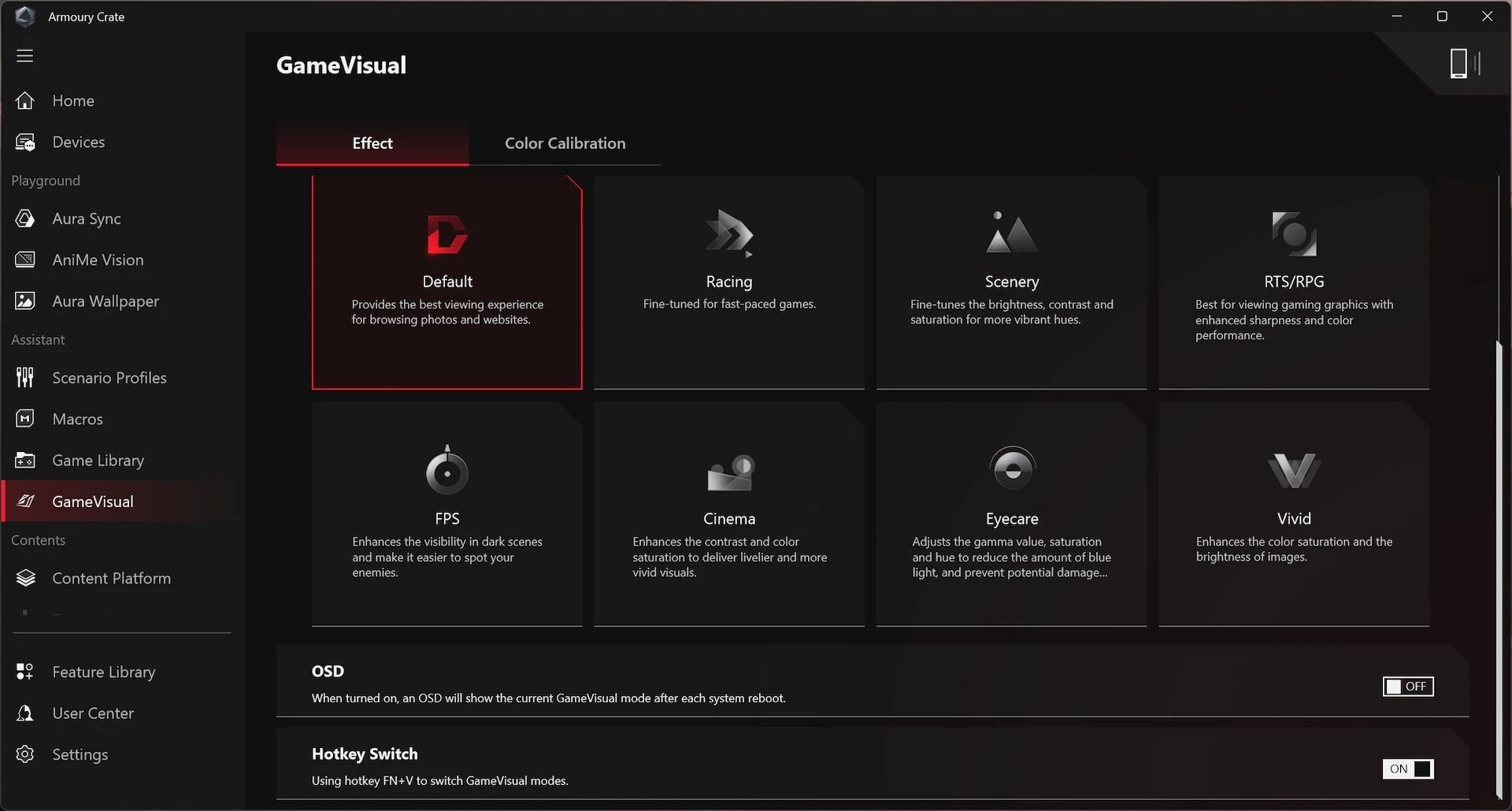The image size is (1512, 811).
Task: Open the Feature Library
Action: click(103, 672)
